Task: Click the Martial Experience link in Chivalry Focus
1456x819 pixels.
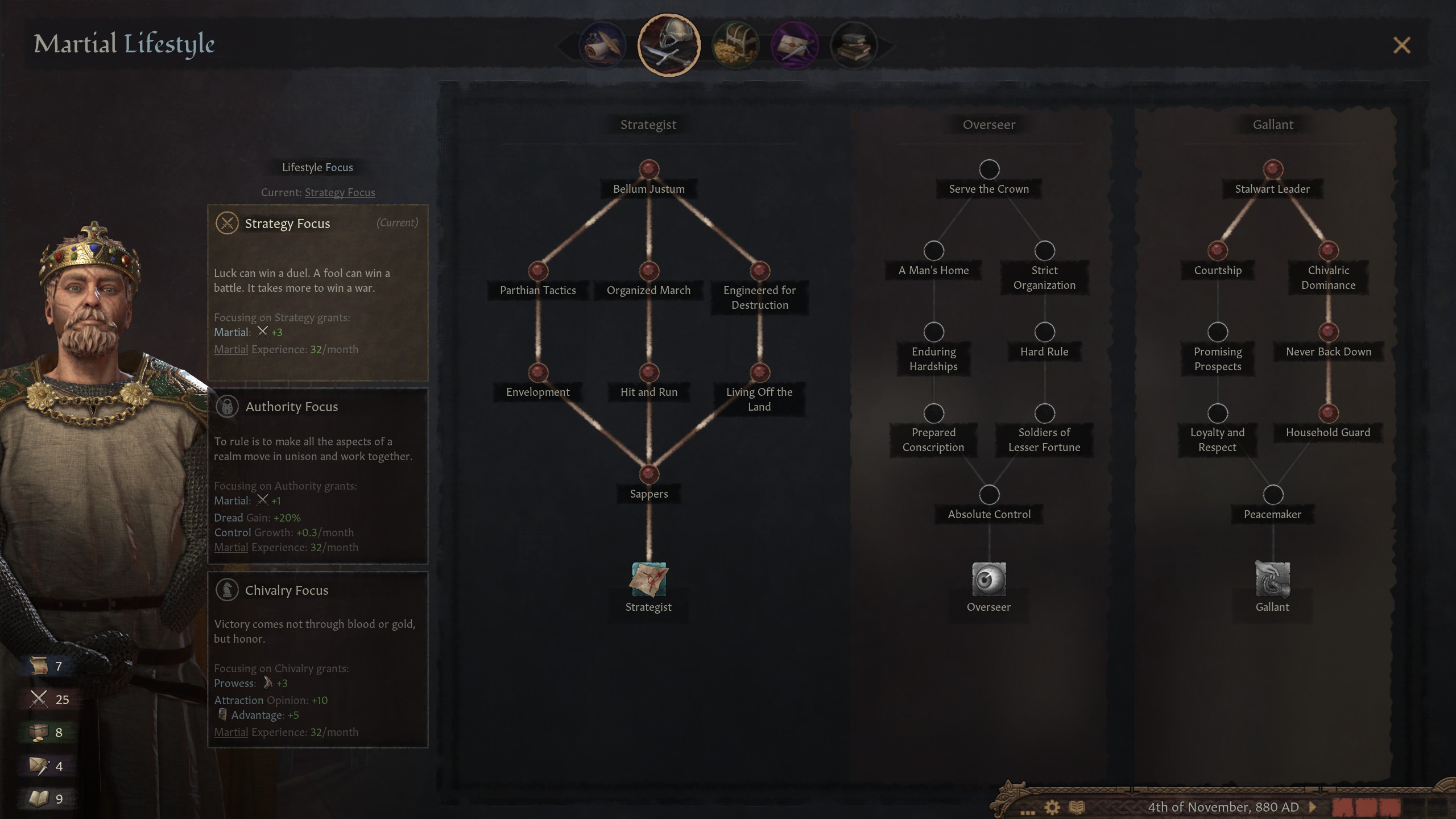Action: click(x=231, y=732)
